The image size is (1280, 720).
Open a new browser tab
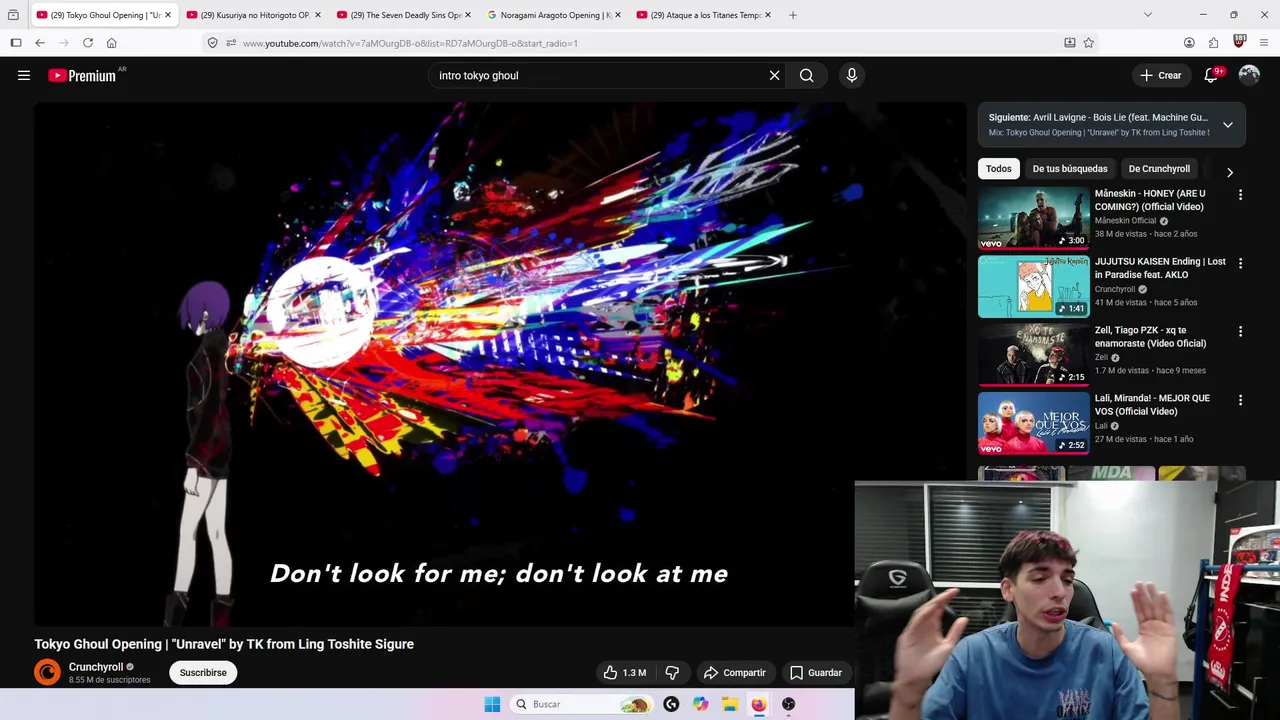pyautogui.click(x=793, y=15)
